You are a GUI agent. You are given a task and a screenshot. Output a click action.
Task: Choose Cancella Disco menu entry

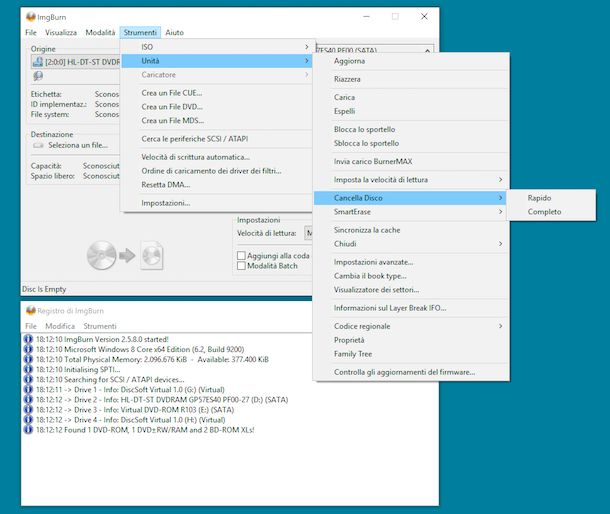click(x=410, y=198)
